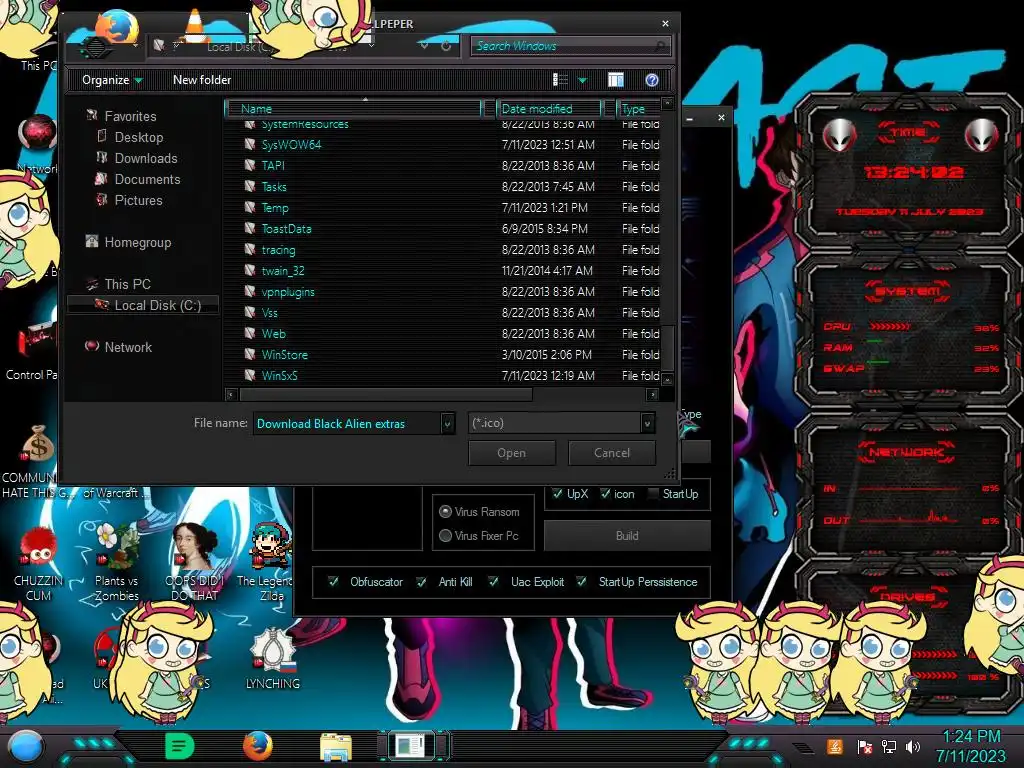The width and height of the screenshot is (1024, 768).
Task: Click the Action Center flag tray icon
Action: tap(865, 746)
